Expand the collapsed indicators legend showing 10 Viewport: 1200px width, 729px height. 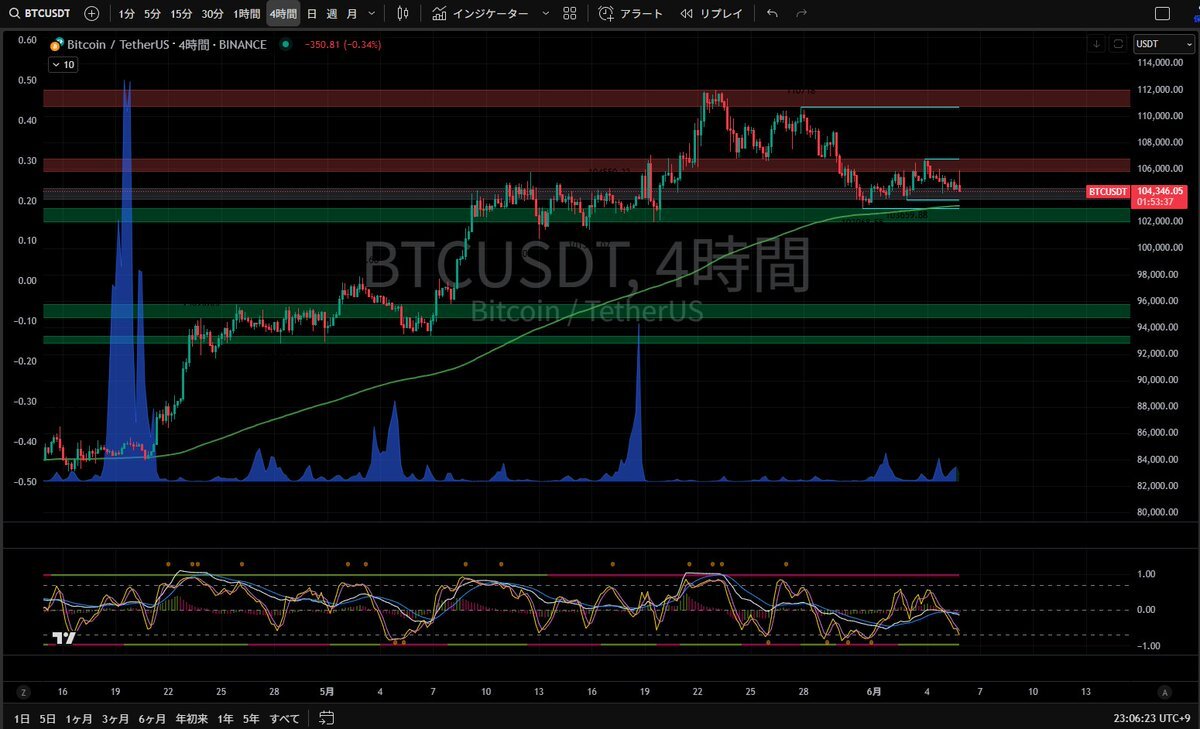[x=61, y=64]
